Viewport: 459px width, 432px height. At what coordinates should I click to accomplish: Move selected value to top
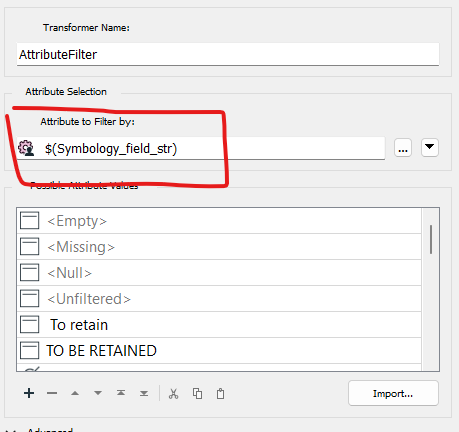[121, 393]
